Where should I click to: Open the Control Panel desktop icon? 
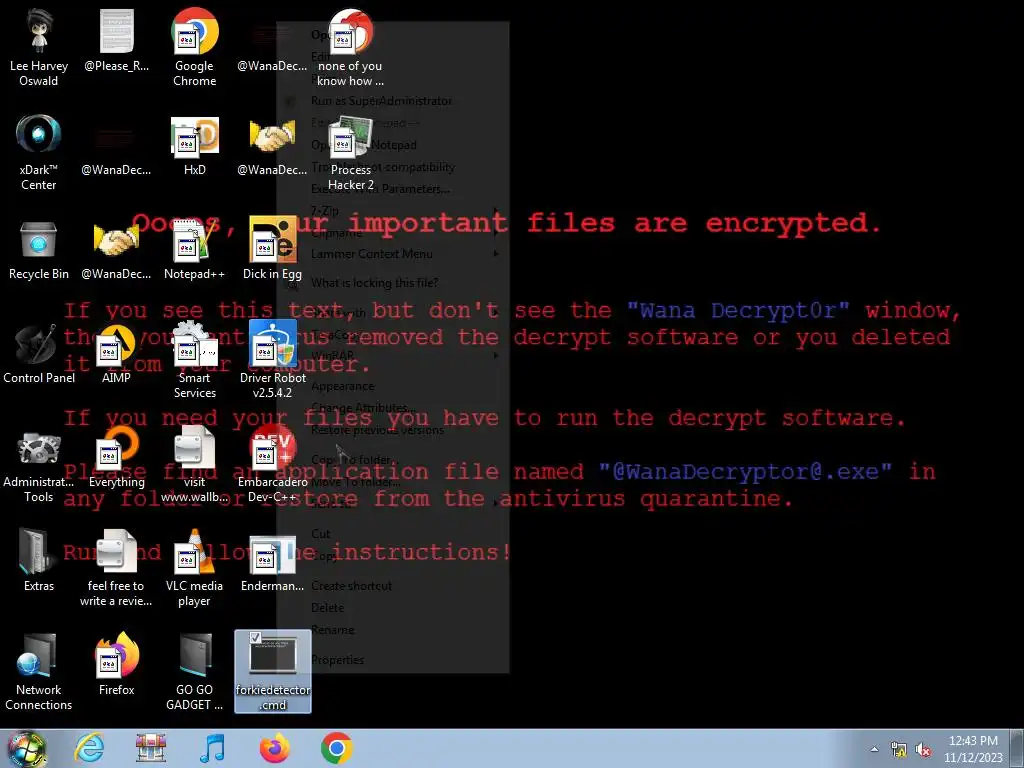click(x=39, y=354)
